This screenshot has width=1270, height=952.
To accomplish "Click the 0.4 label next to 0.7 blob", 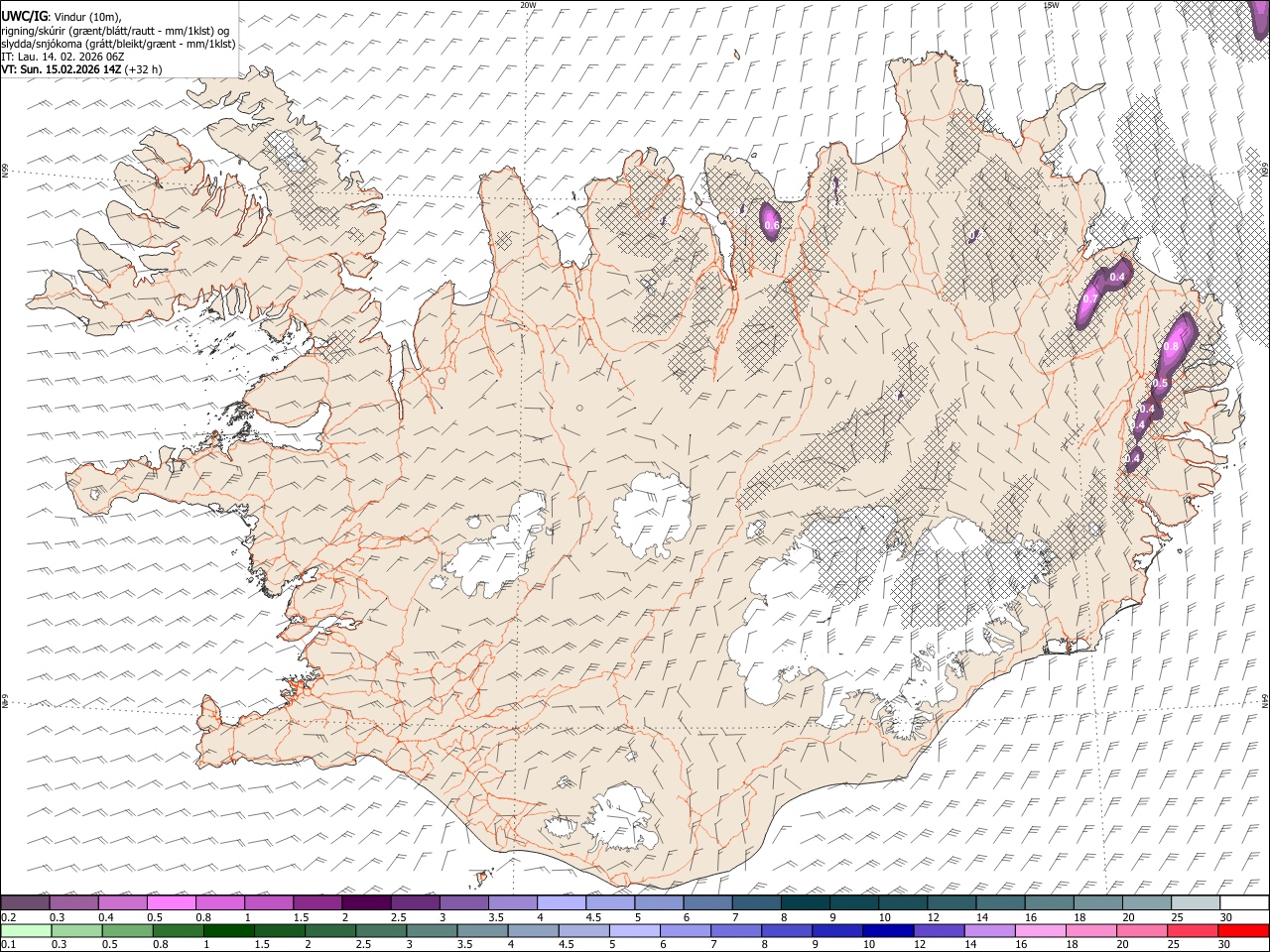I will tap(1117, 277).
